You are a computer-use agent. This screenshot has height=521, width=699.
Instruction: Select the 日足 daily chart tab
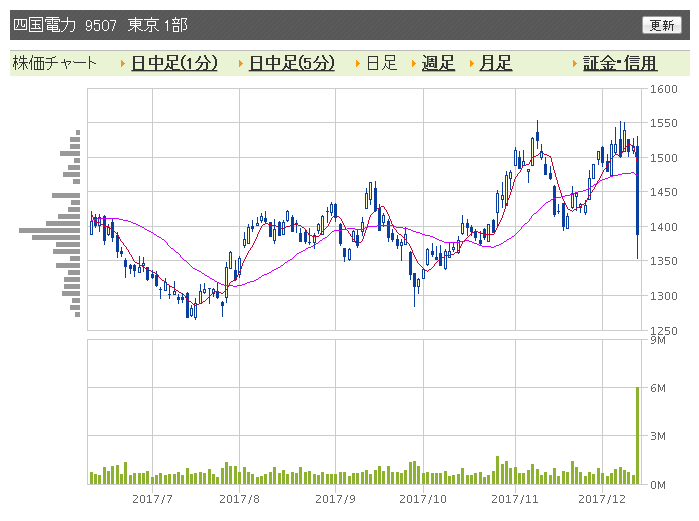click(382, 63)
